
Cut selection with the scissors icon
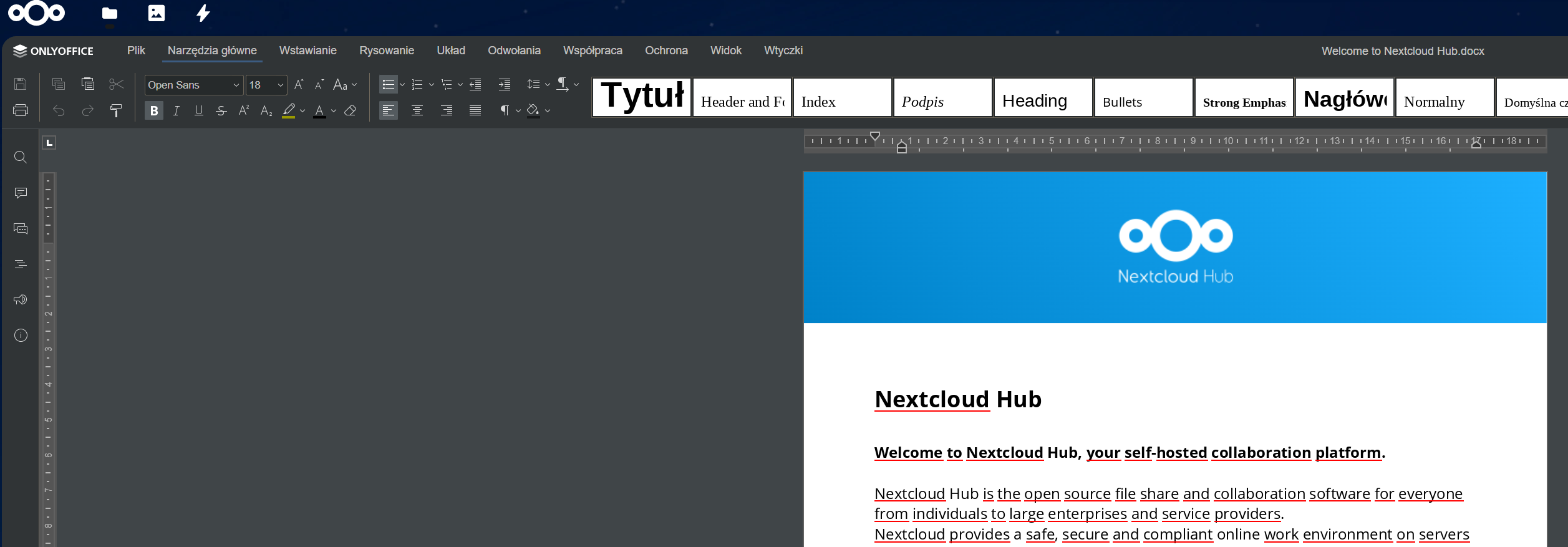[117, 84]
